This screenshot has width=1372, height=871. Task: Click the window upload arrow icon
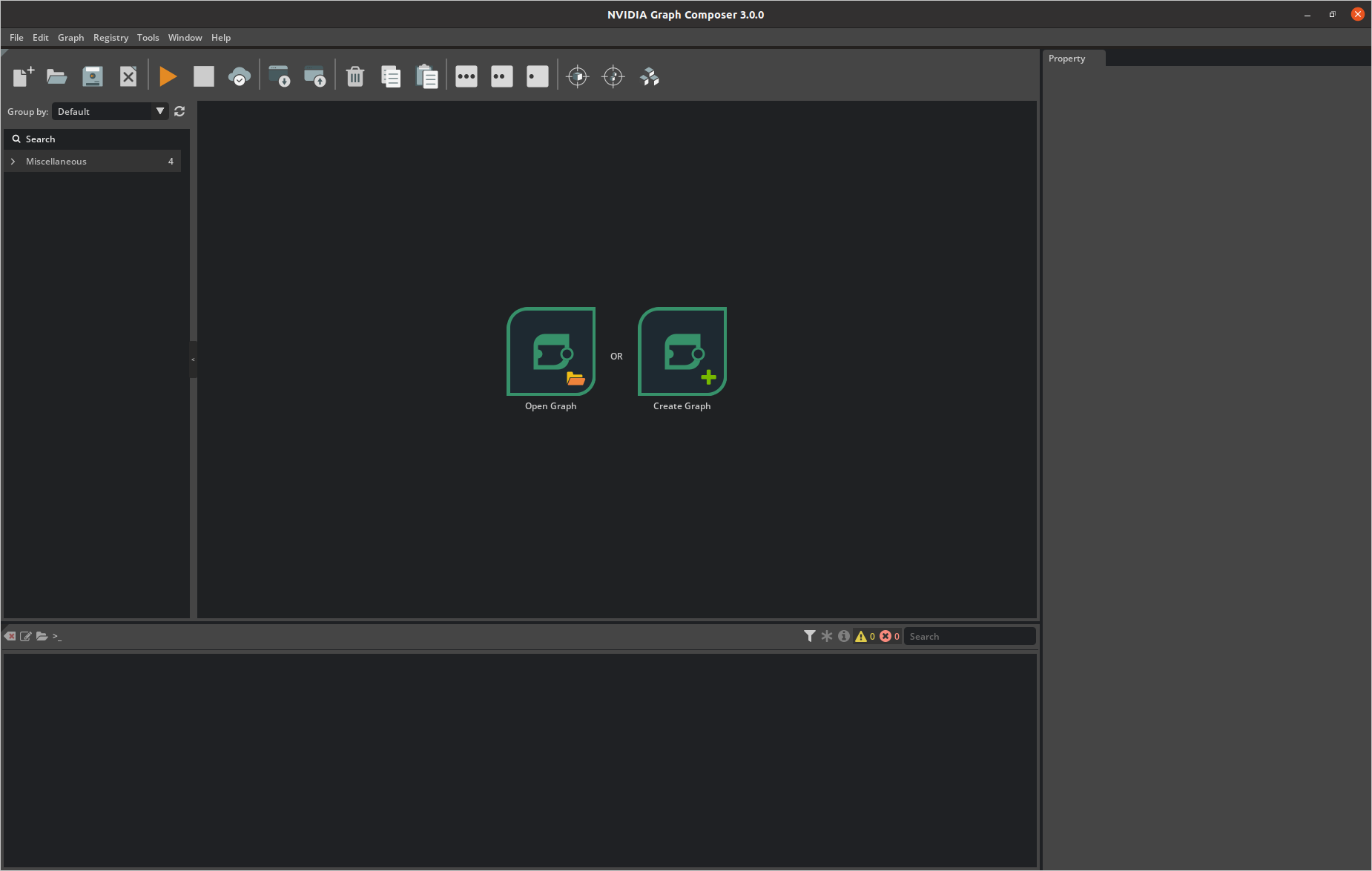tap(315, 76)
